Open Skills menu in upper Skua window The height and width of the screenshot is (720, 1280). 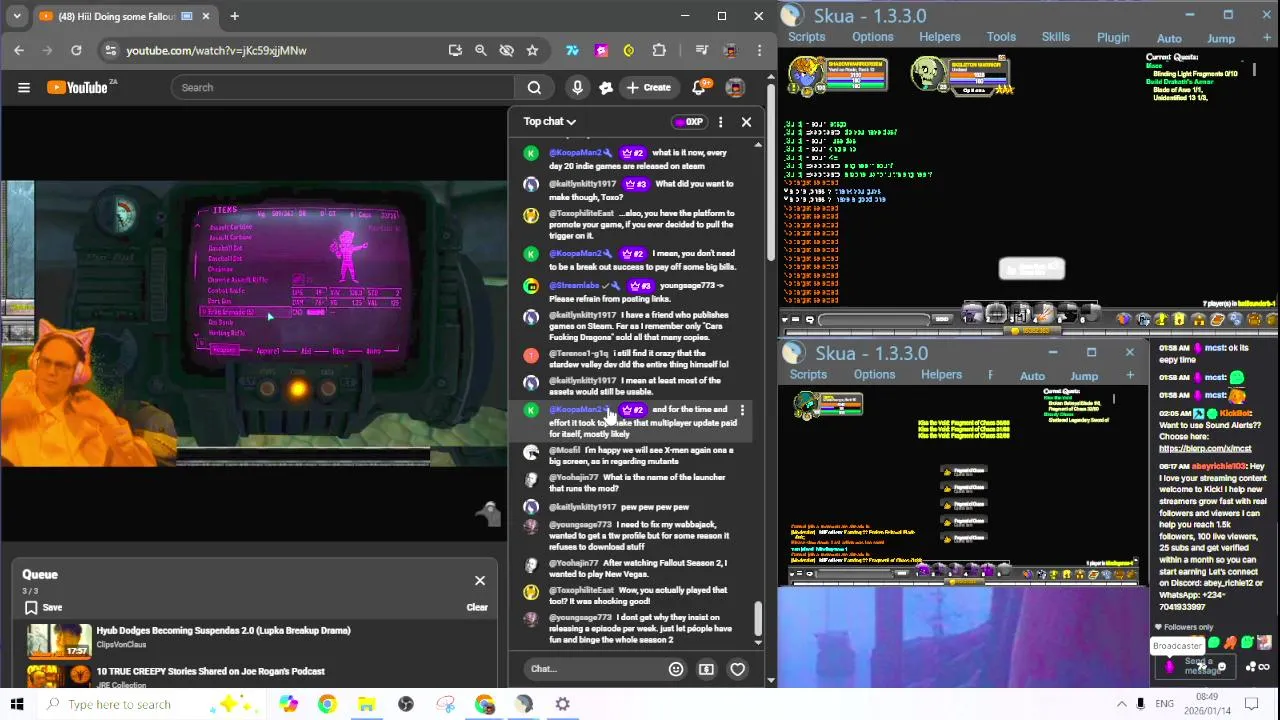[x=1056, y=37]
